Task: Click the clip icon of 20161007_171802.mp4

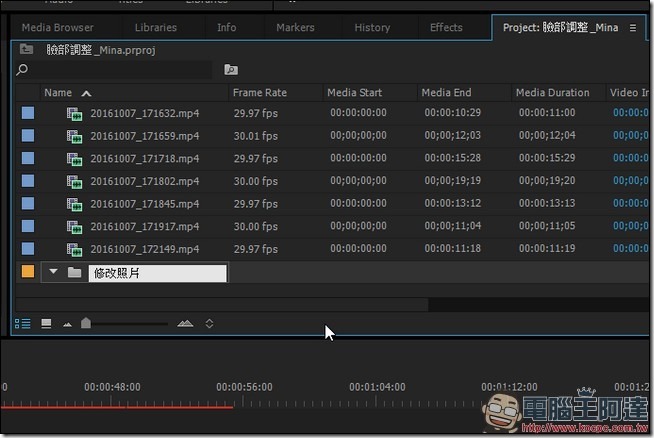Action: point(74,181)
